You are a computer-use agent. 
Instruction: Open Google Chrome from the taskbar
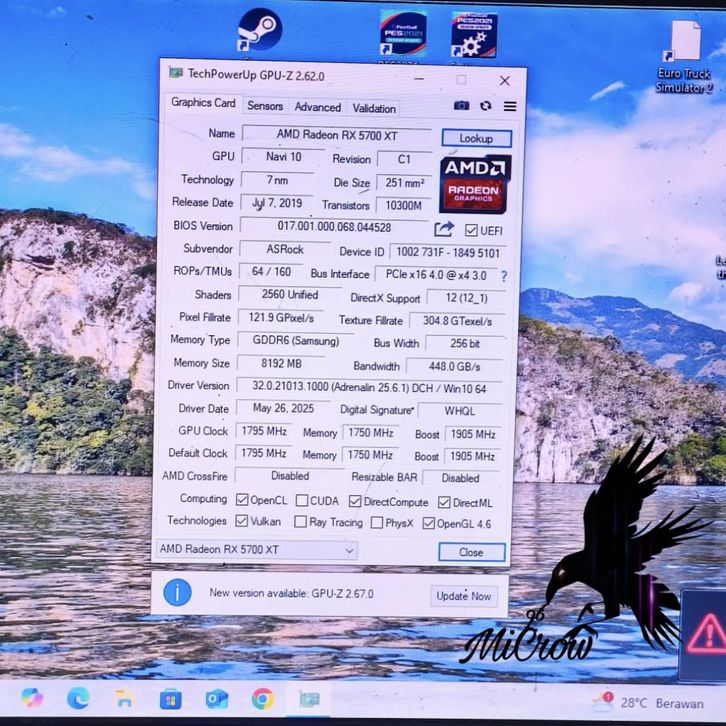262,697
